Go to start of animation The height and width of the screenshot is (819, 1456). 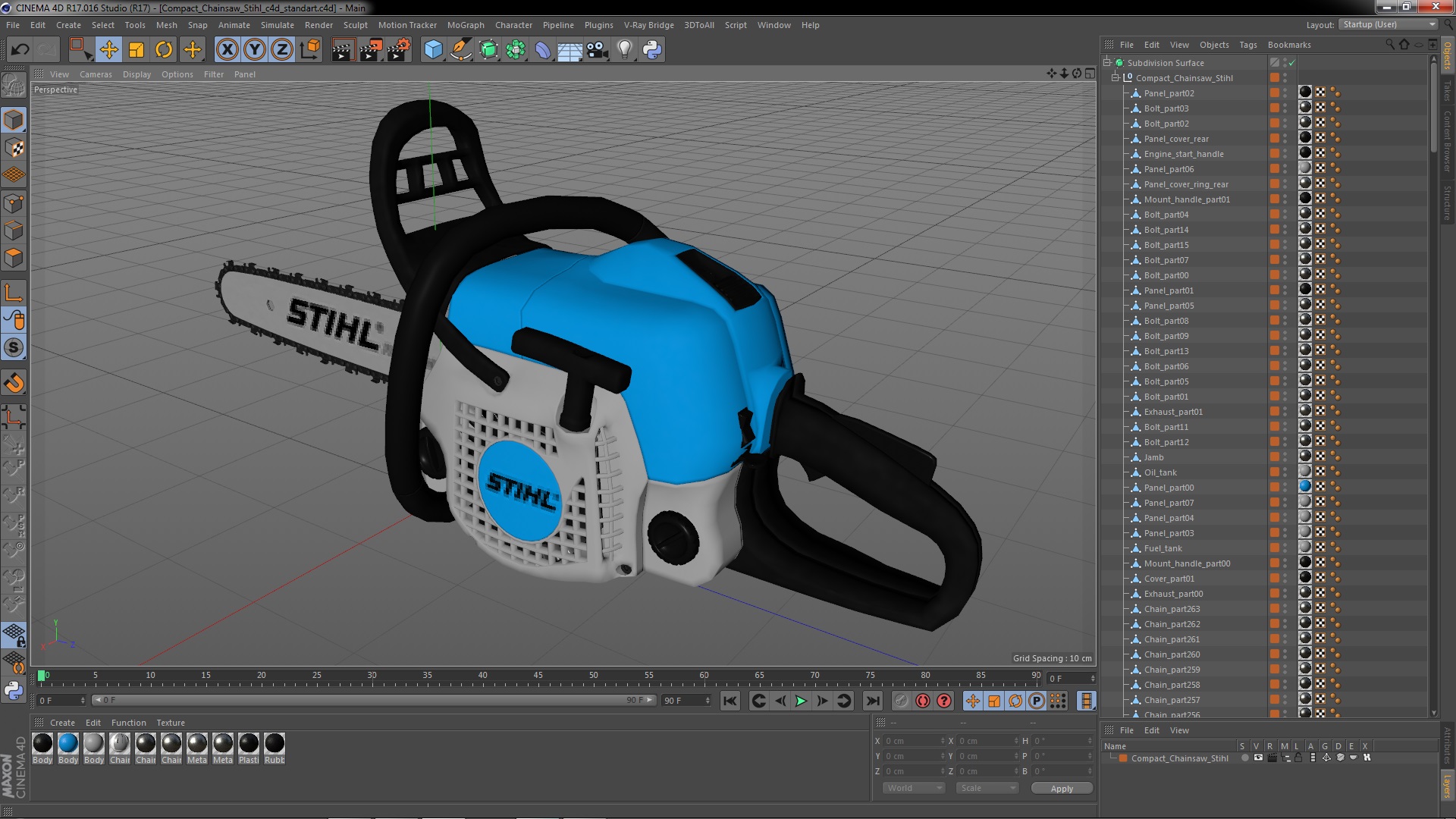point(730,701)
